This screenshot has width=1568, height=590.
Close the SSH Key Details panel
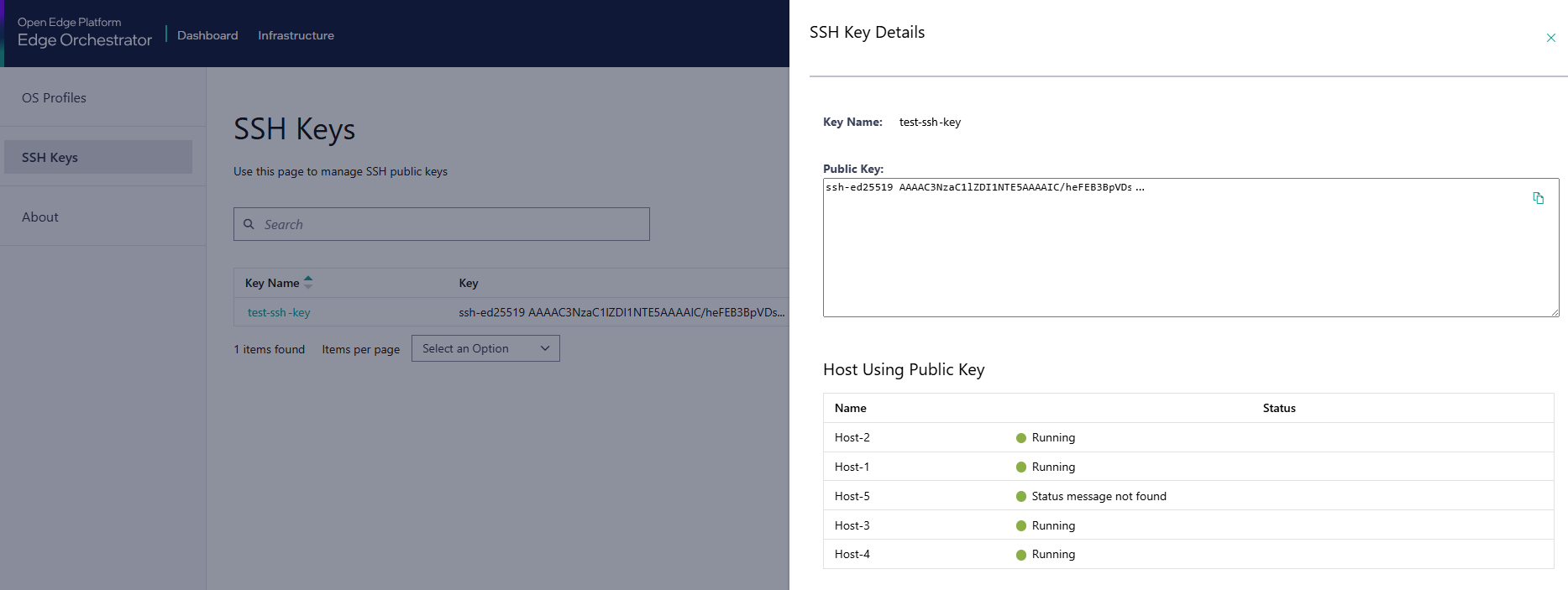[x=1550, y=38]
